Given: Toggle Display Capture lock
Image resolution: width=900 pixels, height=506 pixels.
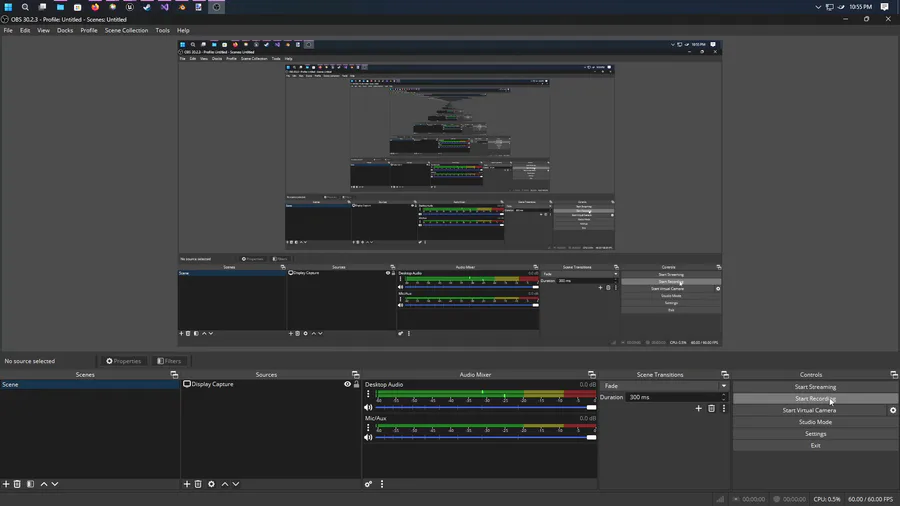Looking at the screenshot, I should (356, 384).
